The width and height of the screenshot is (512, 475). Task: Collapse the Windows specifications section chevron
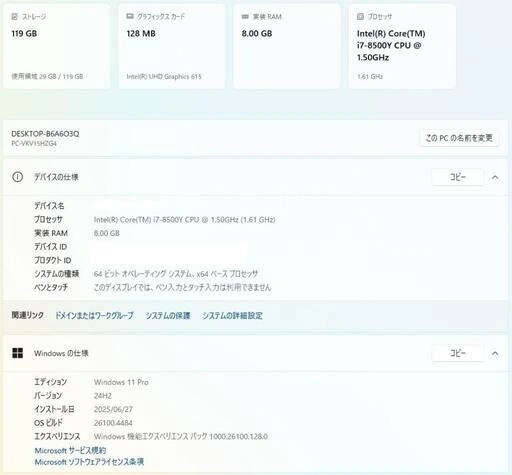495,353
